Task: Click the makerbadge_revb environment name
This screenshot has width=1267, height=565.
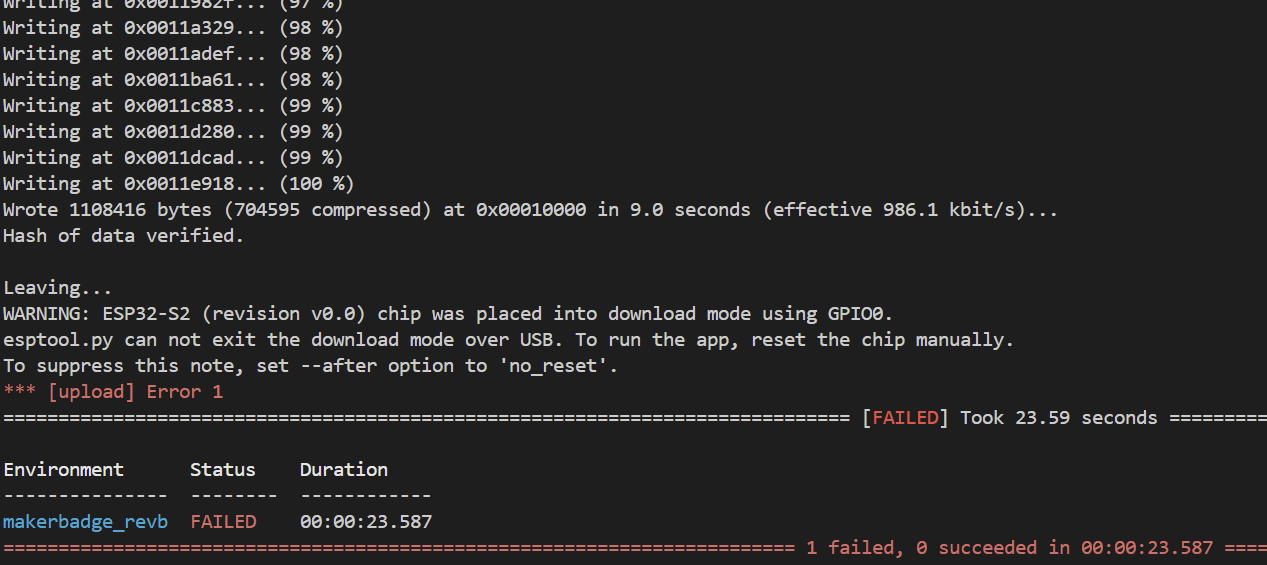Action: point(85,521)
